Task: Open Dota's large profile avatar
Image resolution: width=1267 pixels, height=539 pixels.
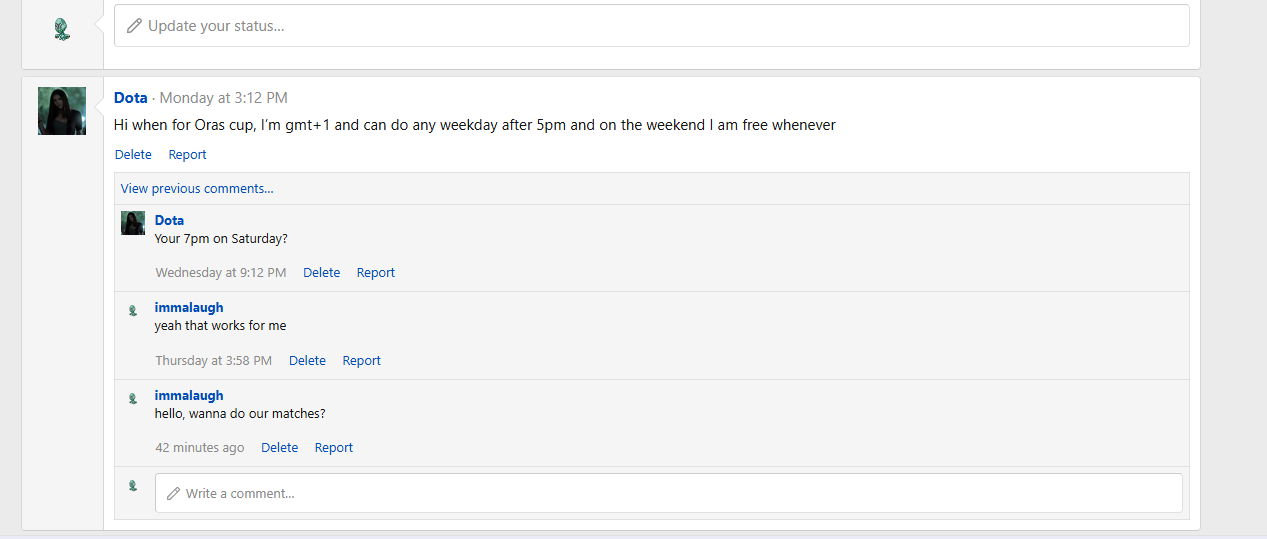Action: pyautogui.click(x=62, y=111)
